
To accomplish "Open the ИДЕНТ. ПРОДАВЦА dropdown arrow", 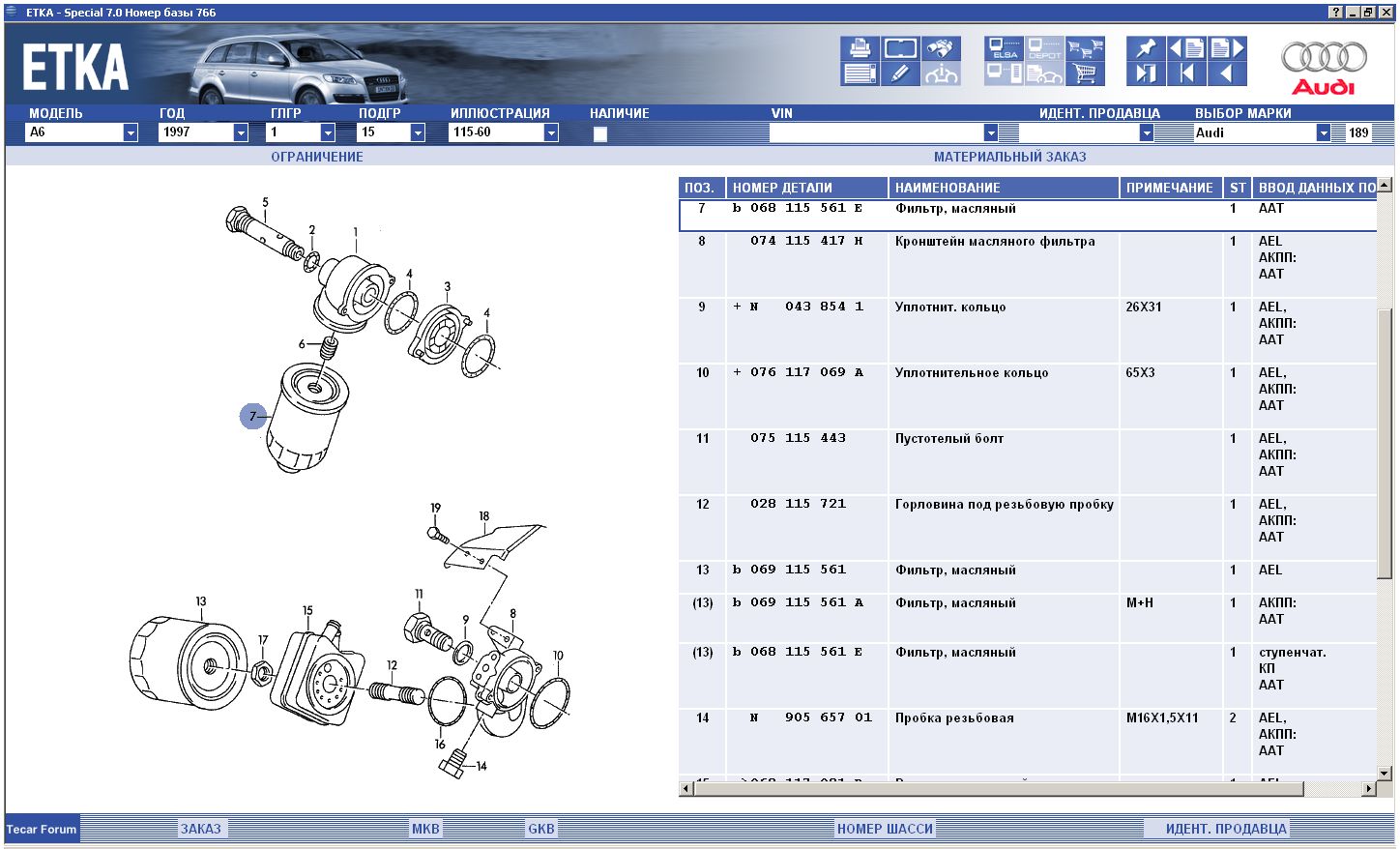I will click(x=1146, y=132).
